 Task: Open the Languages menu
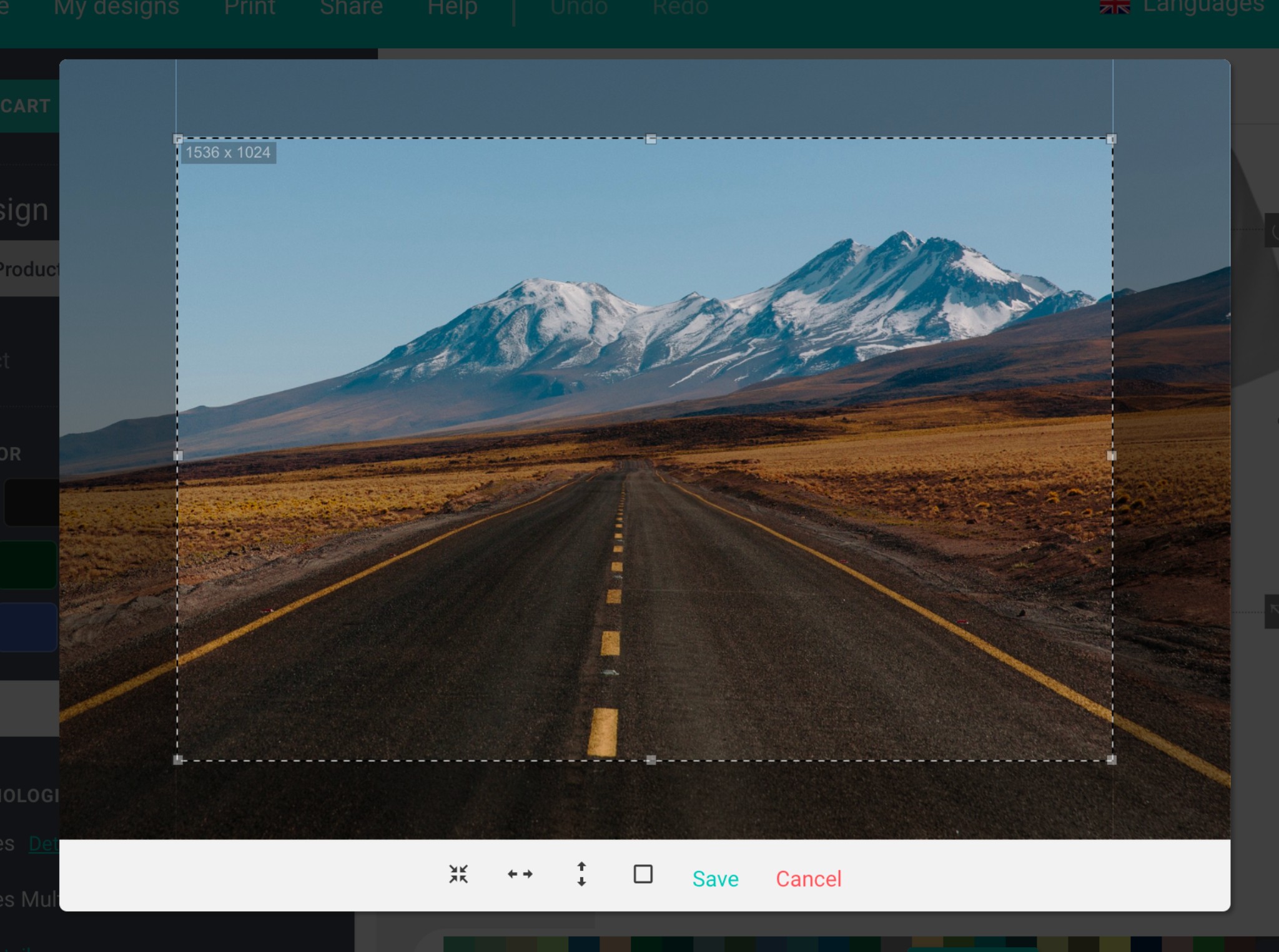tap(1203, 6)
